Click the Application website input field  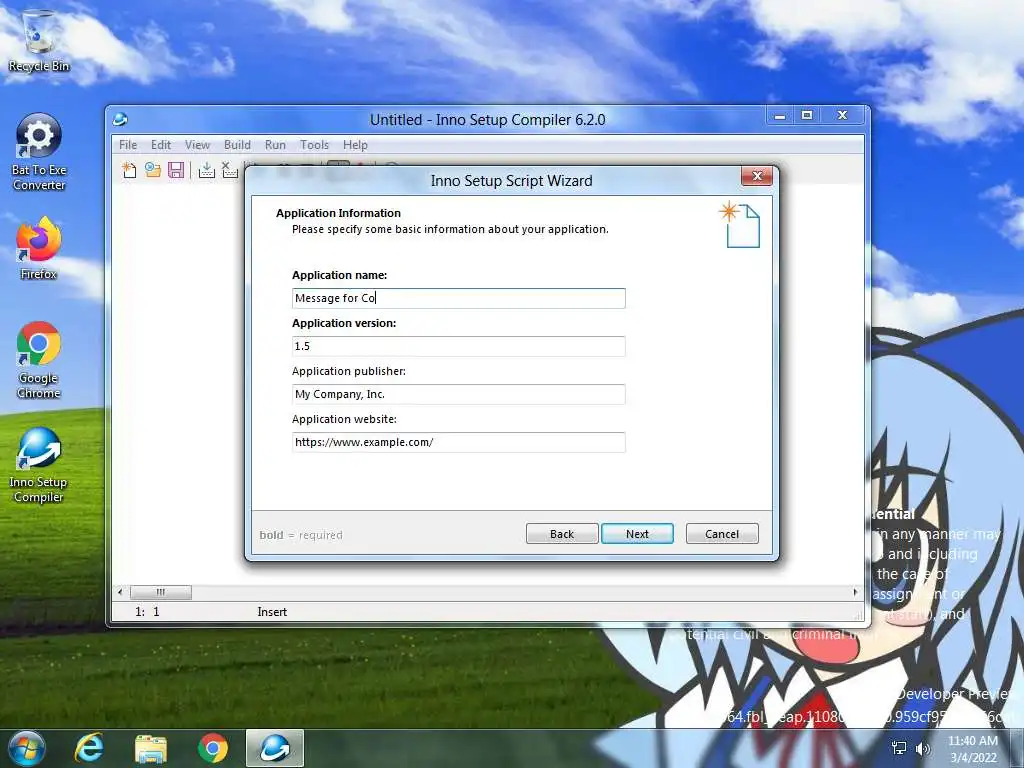pyautogui.click(x=458, y=442)
